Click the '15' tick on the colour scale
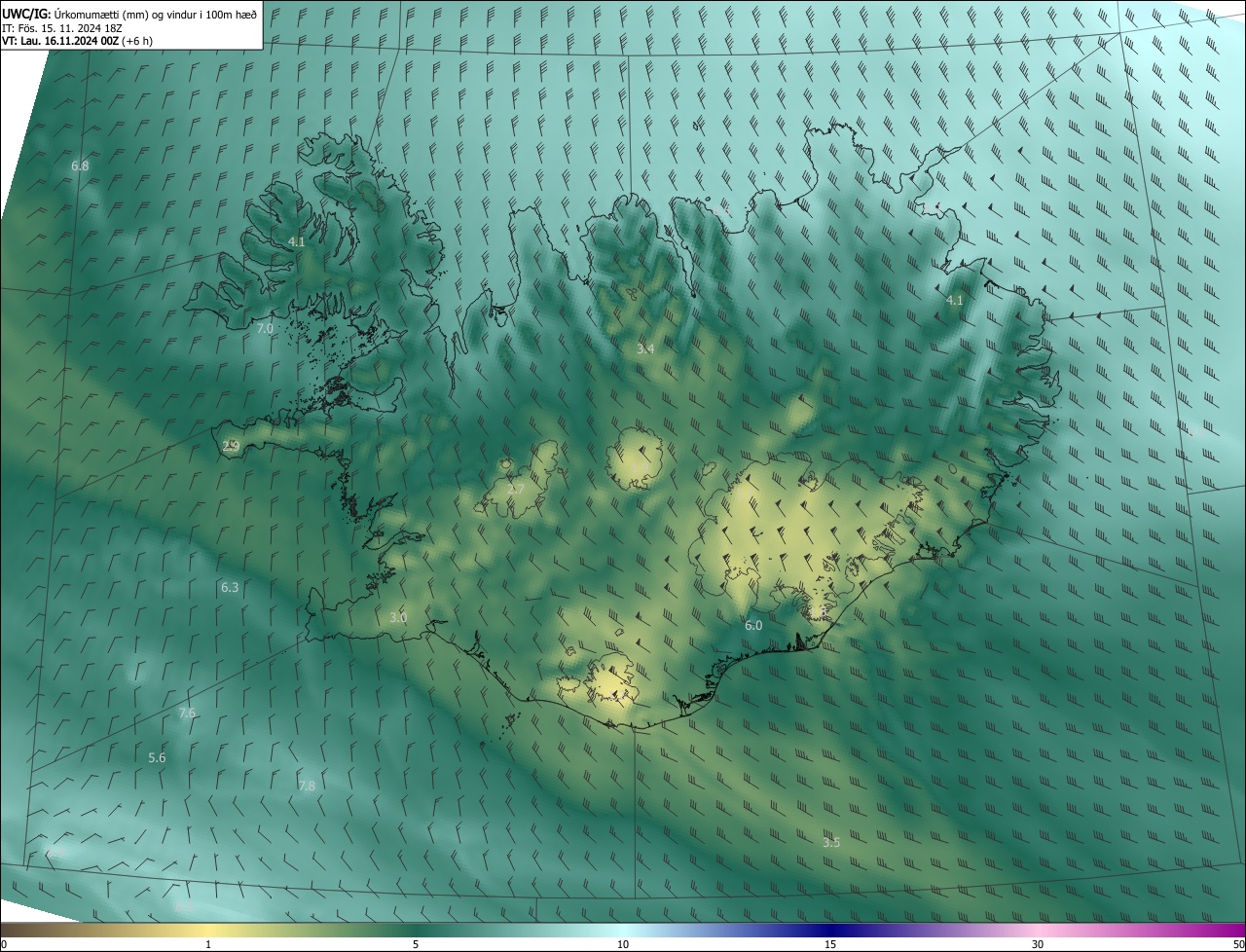 tap(830, 944)
